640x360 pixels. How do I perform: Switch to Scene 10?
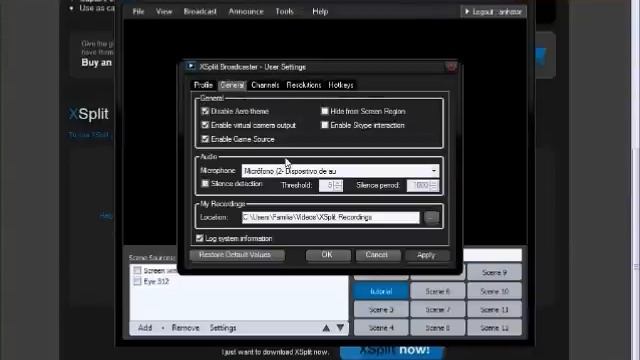coord(494,291)
